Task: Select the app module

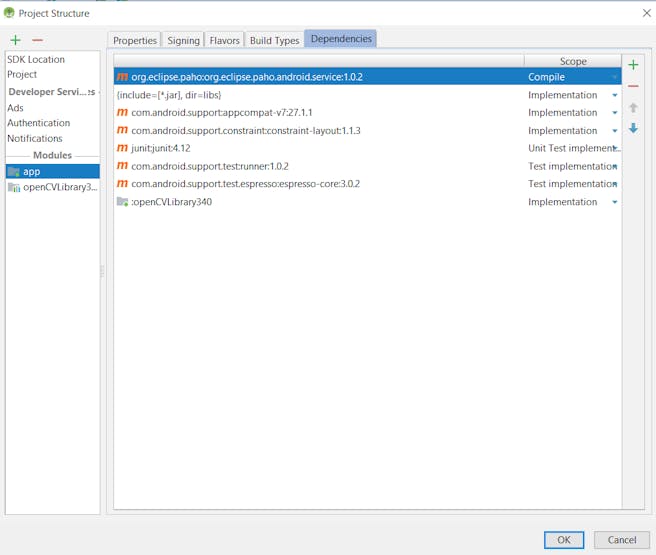Action: [53, 171]
